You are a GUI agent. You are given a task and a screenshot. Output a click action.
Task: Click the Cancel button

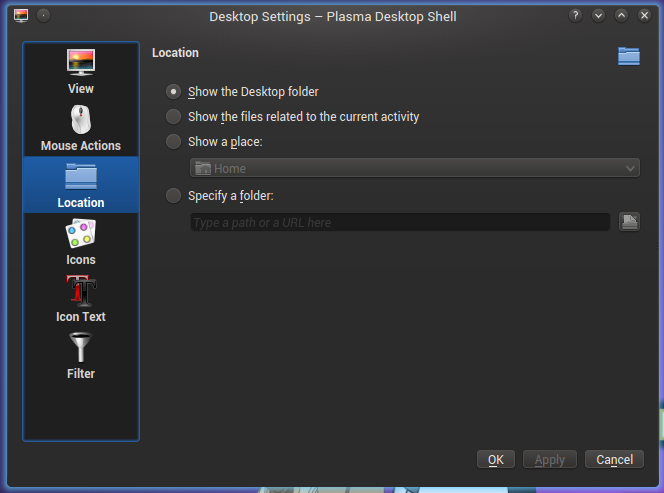(x=614, y=460)
